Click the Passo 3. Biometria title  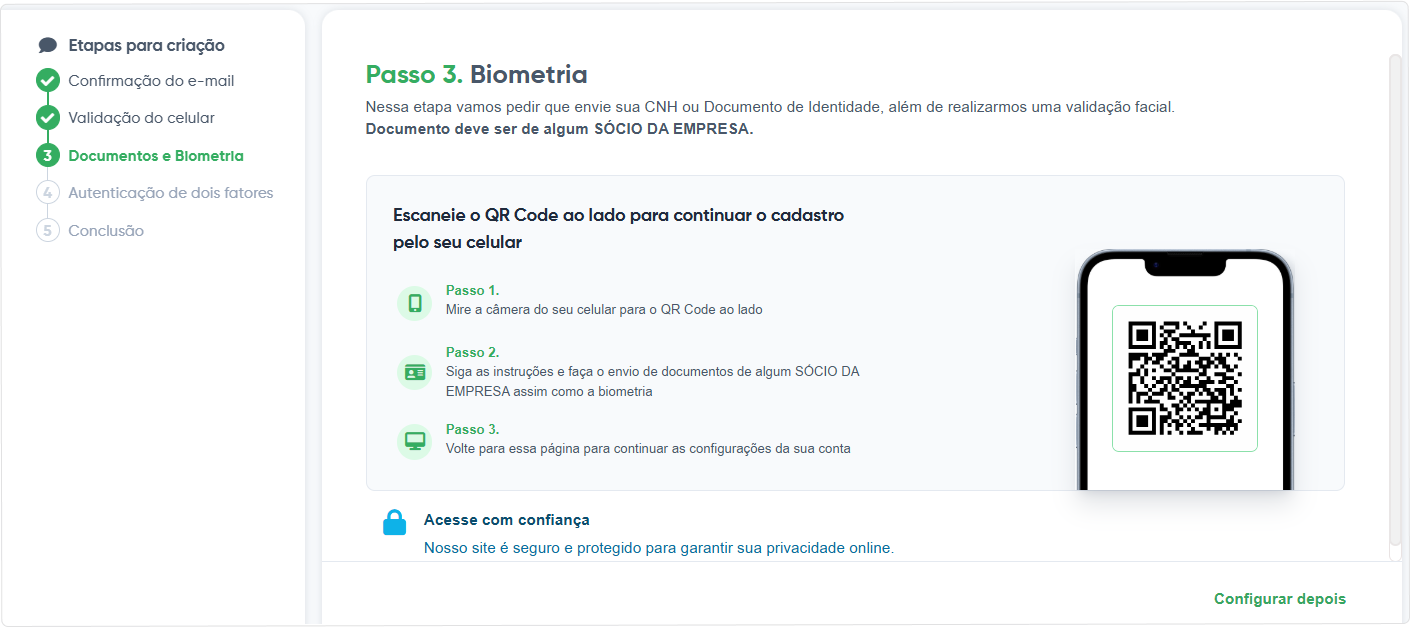click(x=477, y=75)
